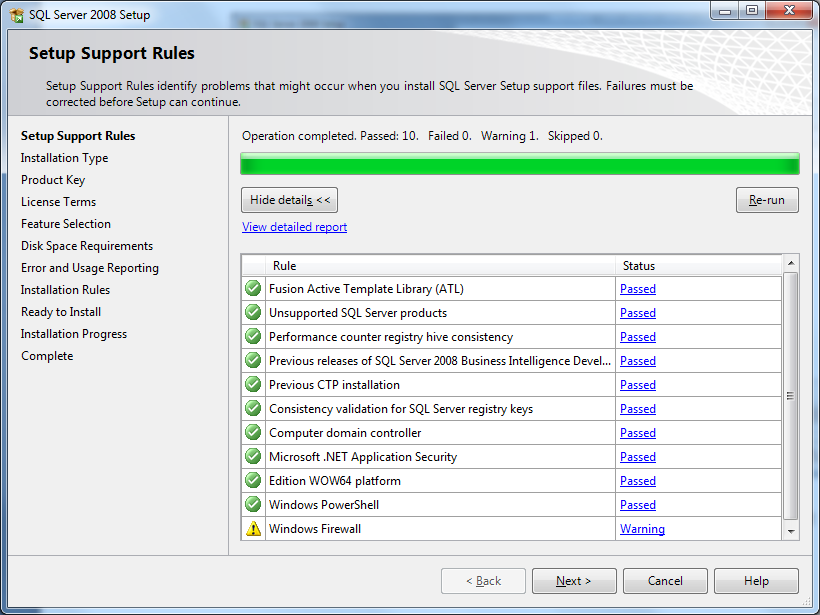The image size is (820, 615).
Task: Click the check icon for Consistency validation rule
Action: 253,408
